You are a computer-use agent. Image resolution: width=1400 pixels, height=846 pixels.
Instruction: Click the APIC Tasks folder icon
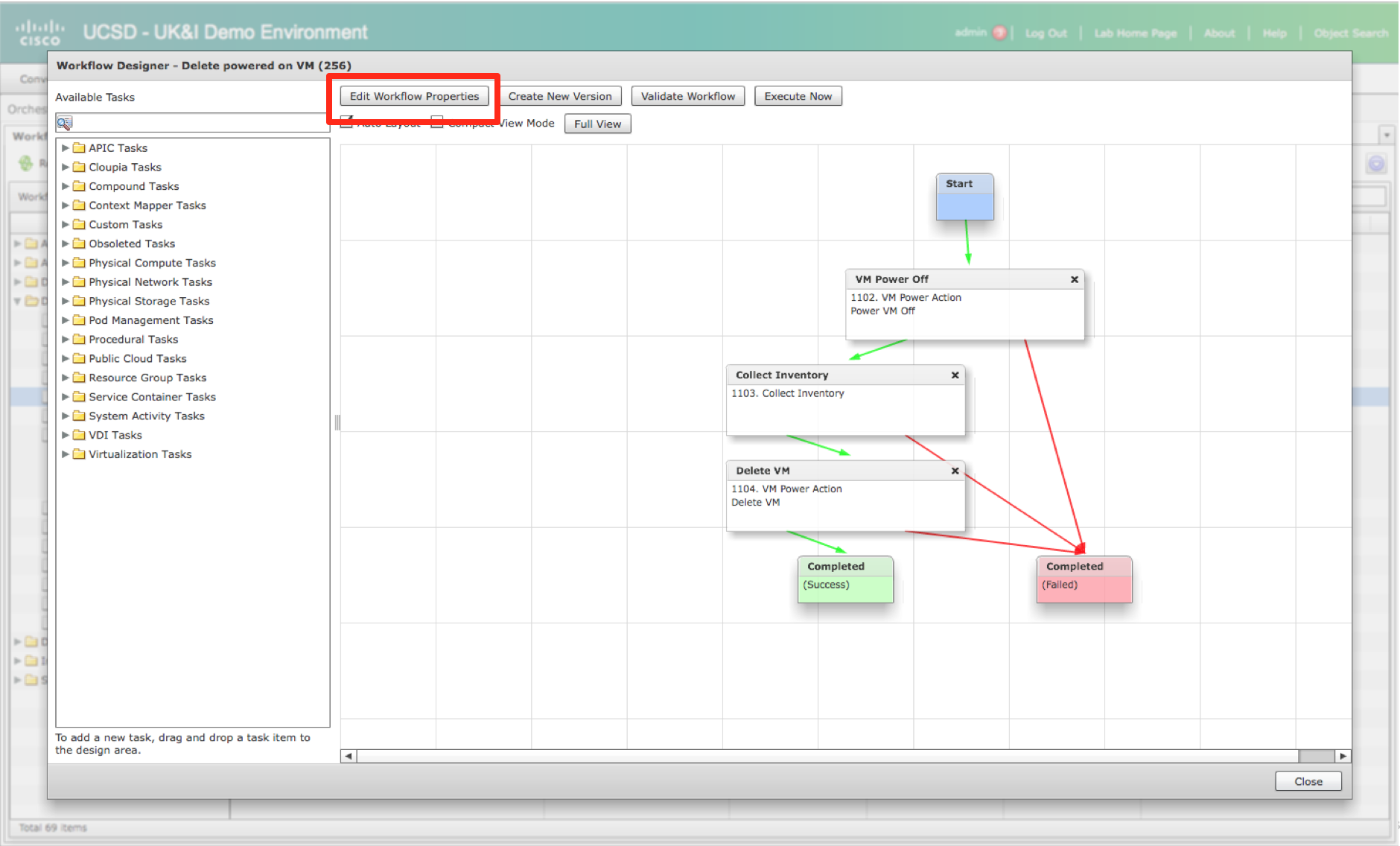click(x=79, y=148)
